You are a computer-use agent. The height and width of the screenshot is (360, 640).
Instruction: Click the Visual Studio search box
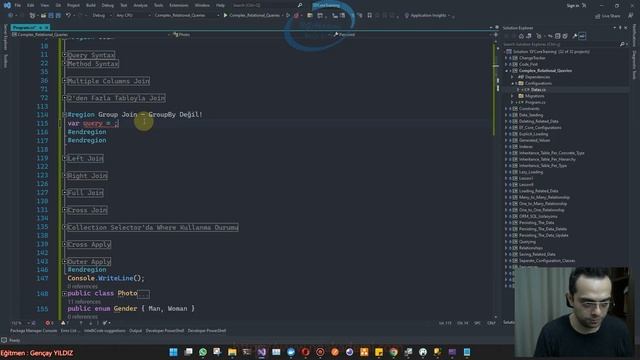click(x=267, y=5)
